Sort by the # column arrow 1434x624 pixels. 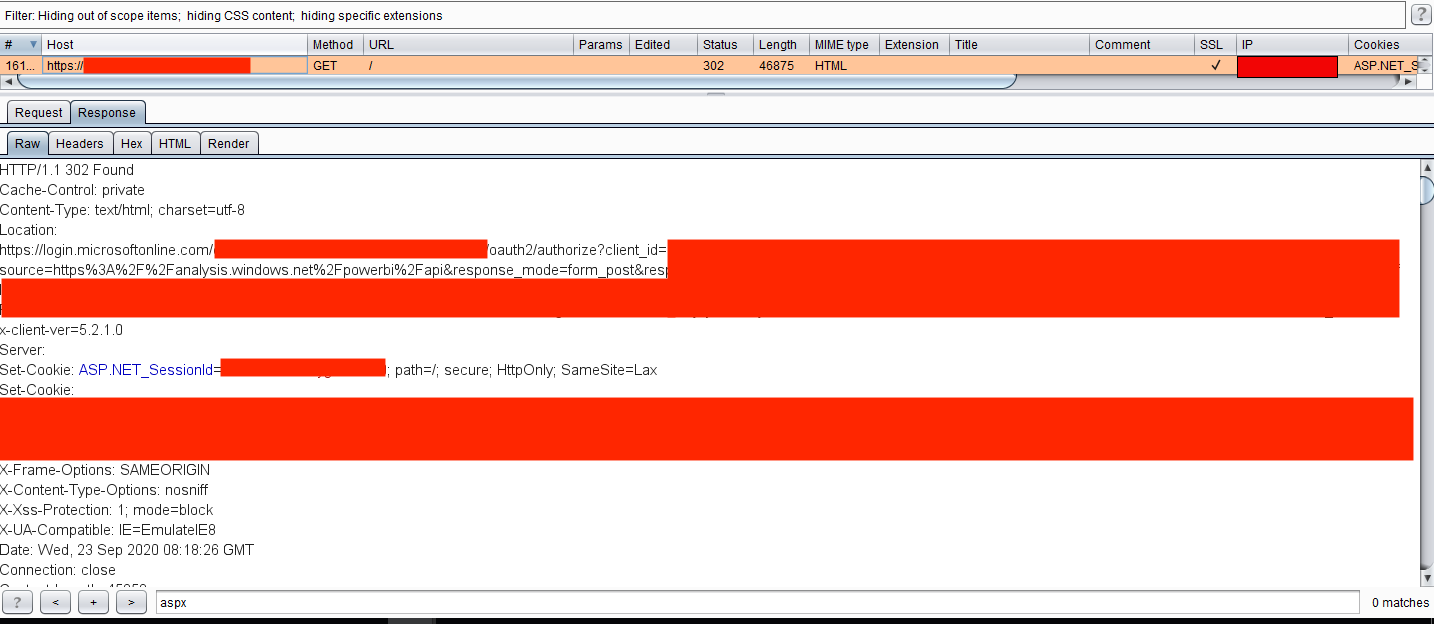[x=33, y=45]
